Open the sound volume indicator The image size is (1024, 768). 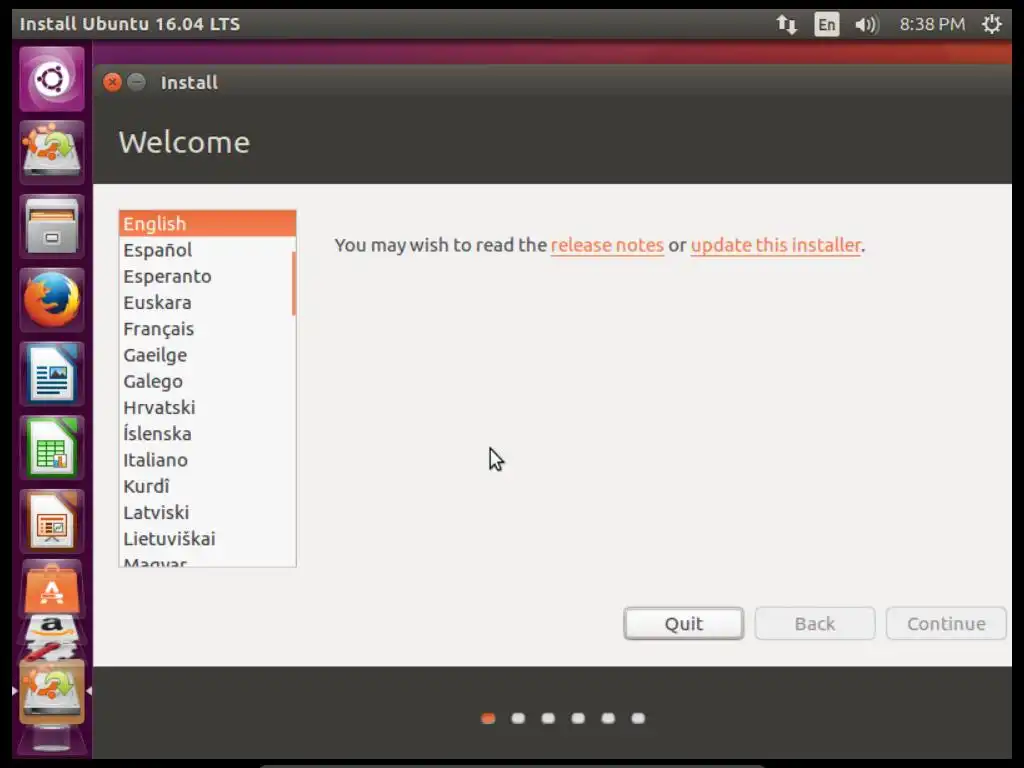point(867,25)
